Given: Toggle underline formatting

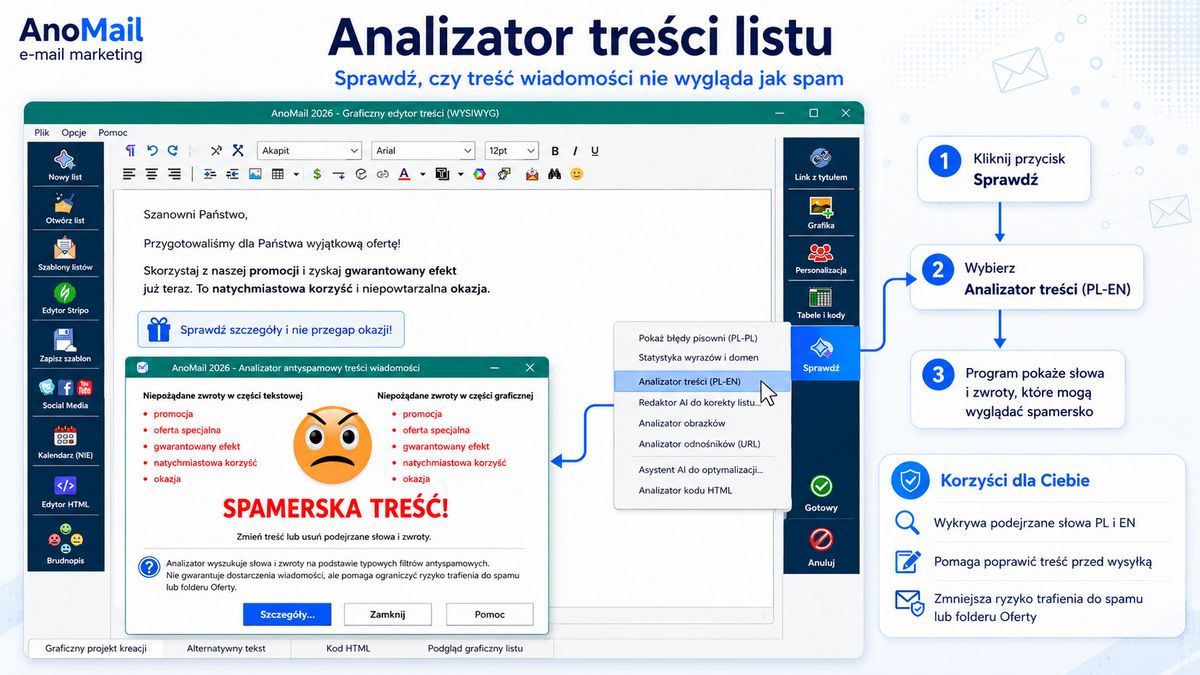Looking at the screenshot, I should pos(595,151).
